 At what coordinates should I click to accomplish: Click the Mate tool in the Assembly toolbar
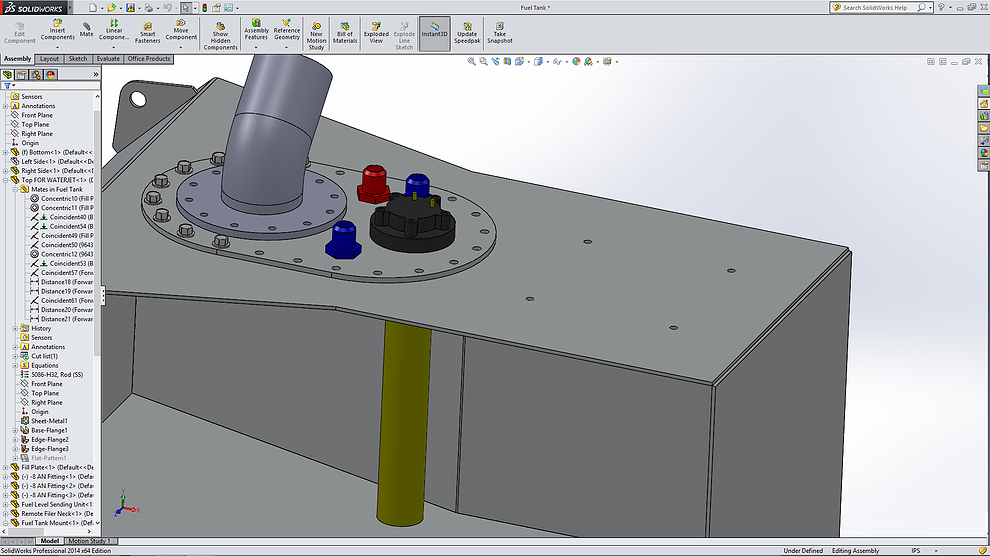(x=87, y=29)
